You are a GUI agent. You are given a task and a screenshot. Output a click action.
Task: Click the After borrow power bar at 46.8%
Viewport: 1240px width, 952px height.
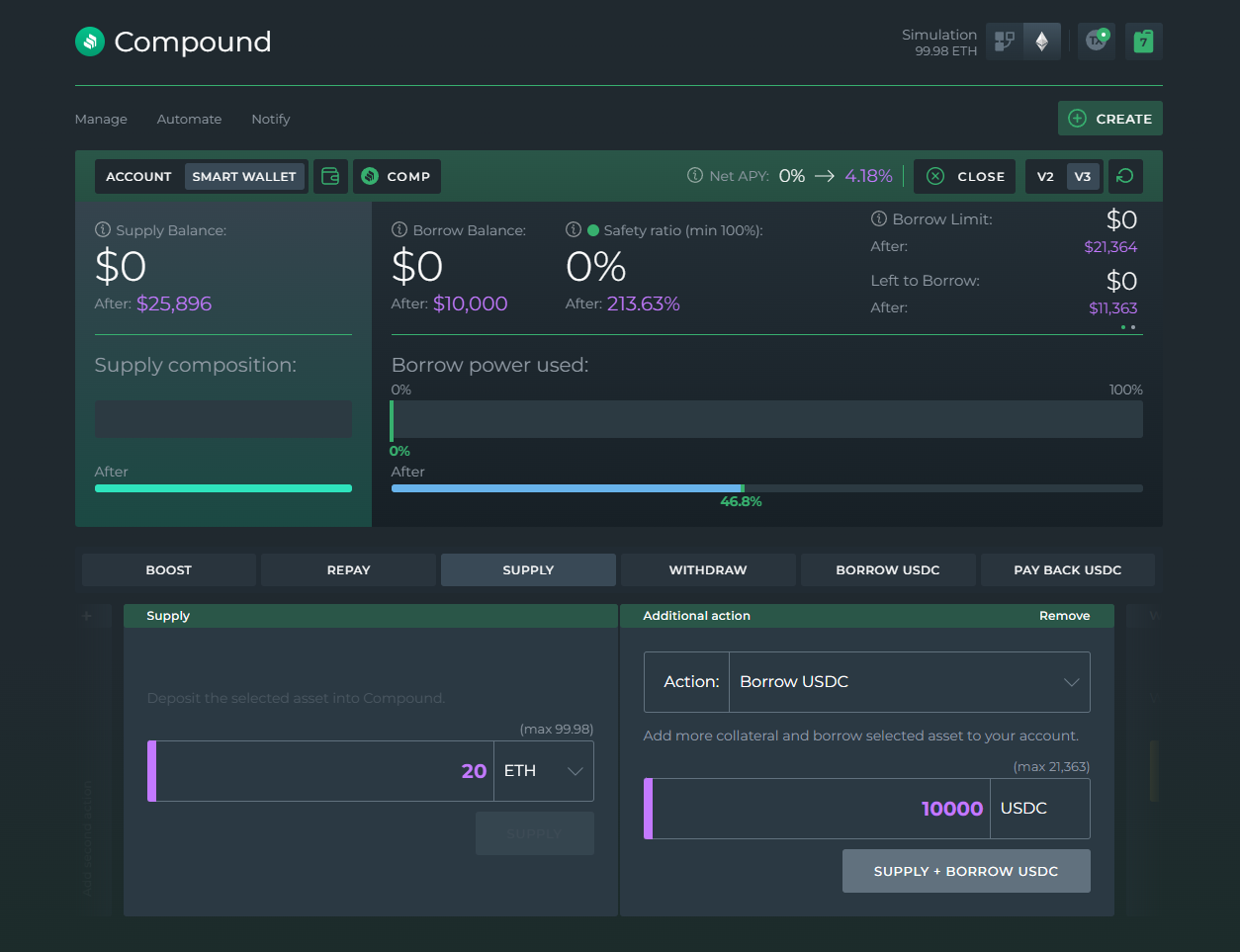click(766, 488)
